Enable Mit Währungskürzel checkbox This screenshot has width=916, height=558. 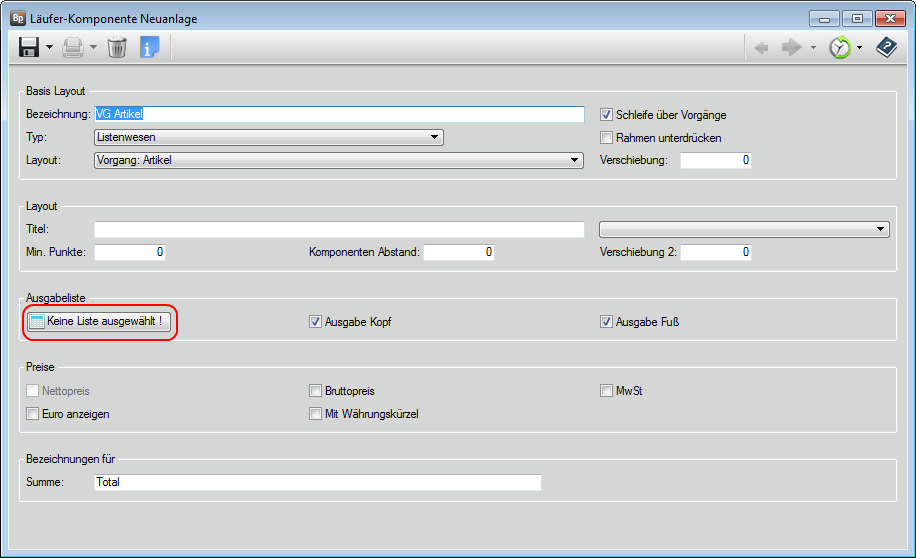[x=315, y=414]
